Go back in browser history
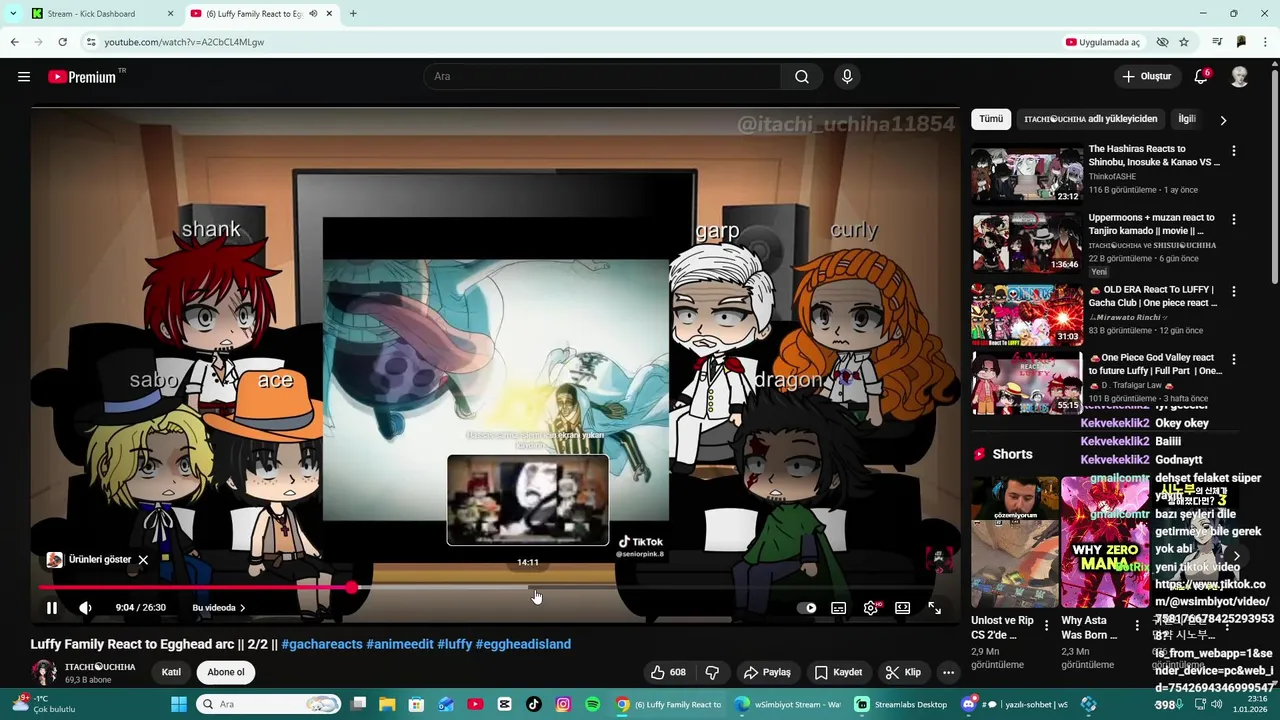The width and height of the screenshot is (1280, 720). click(14, 42)
